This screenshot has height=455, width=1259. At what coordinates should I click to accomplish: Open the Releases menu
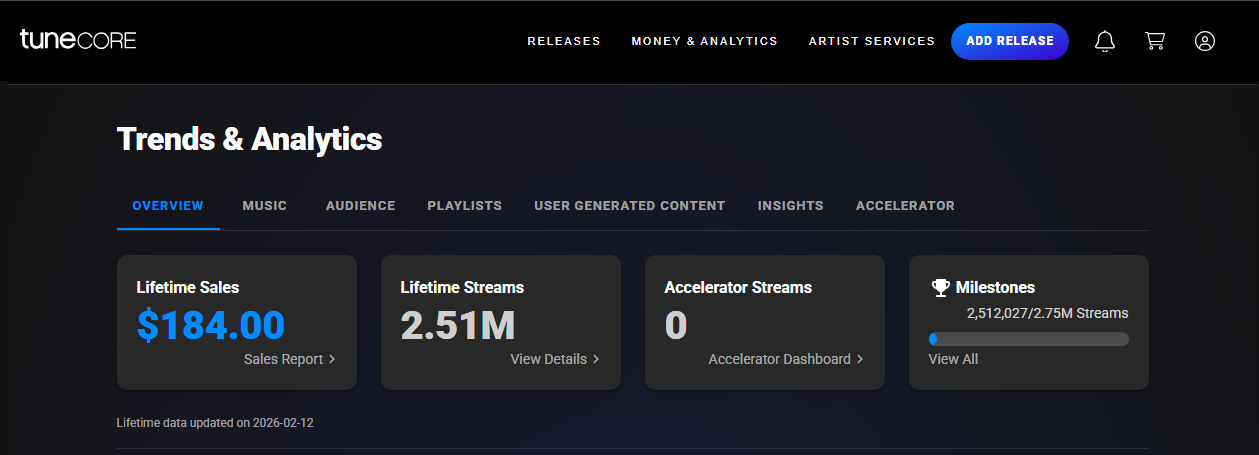pos(564,41)
